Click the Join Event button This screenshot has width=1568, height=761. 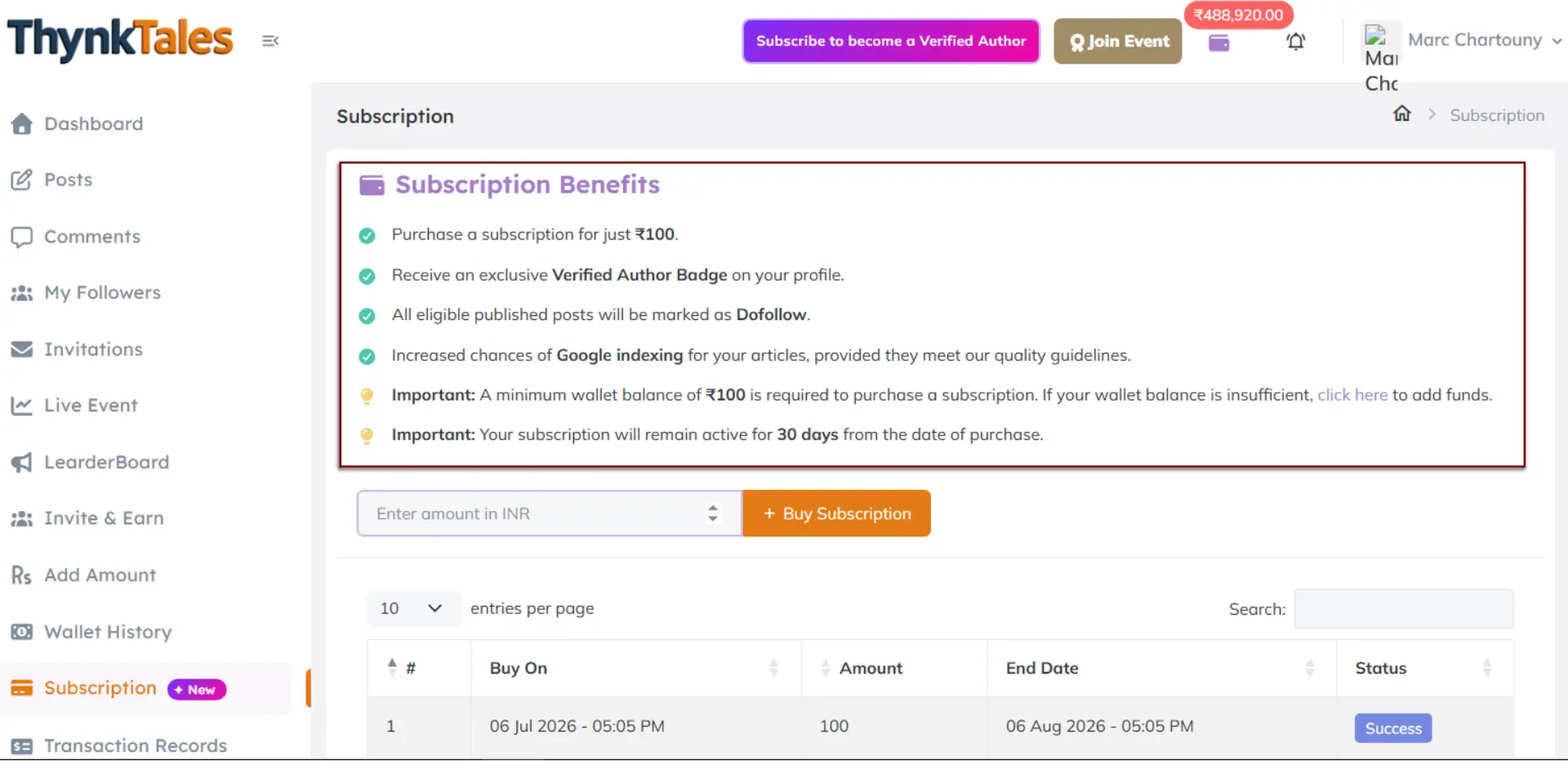[x=1118, y=41]
